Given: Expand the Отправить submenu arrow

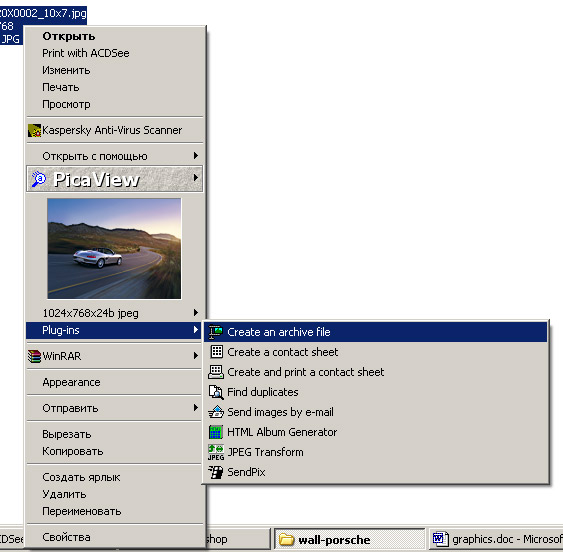Looking at the screenshot, I should click(196, 408).
